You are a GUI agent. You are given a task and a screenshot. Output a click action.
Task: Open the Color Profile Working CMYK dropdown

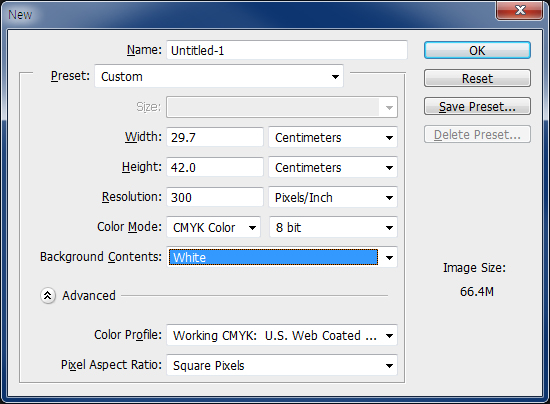[x=282, y=335]
